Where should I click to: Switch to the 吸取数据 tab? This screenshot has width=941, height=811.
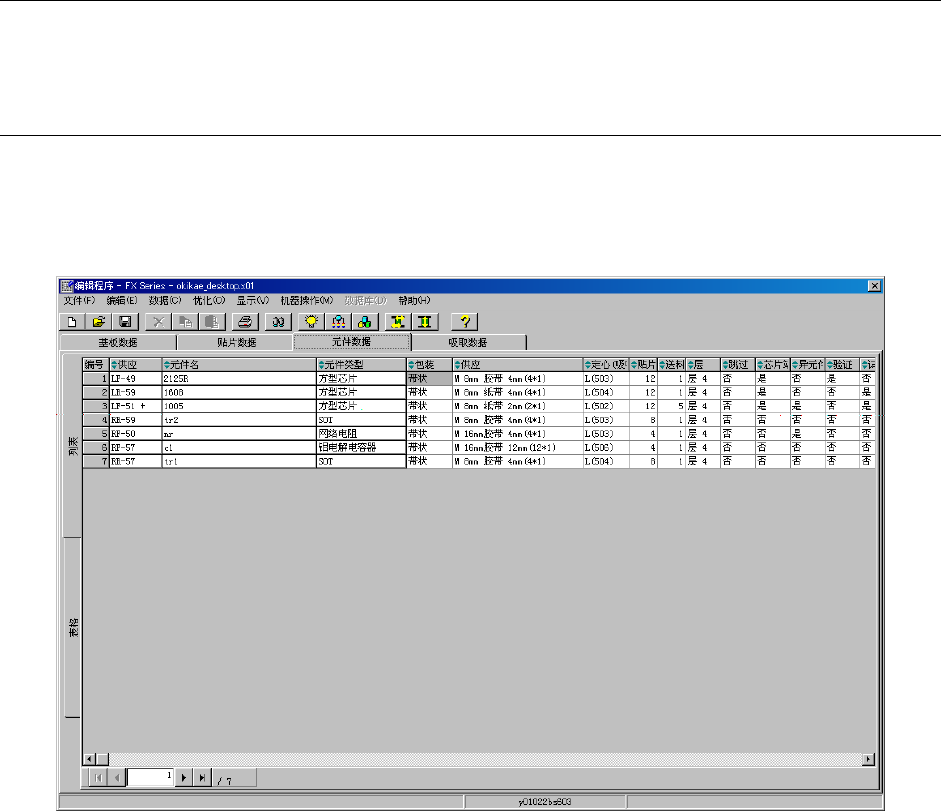point(468,342)
